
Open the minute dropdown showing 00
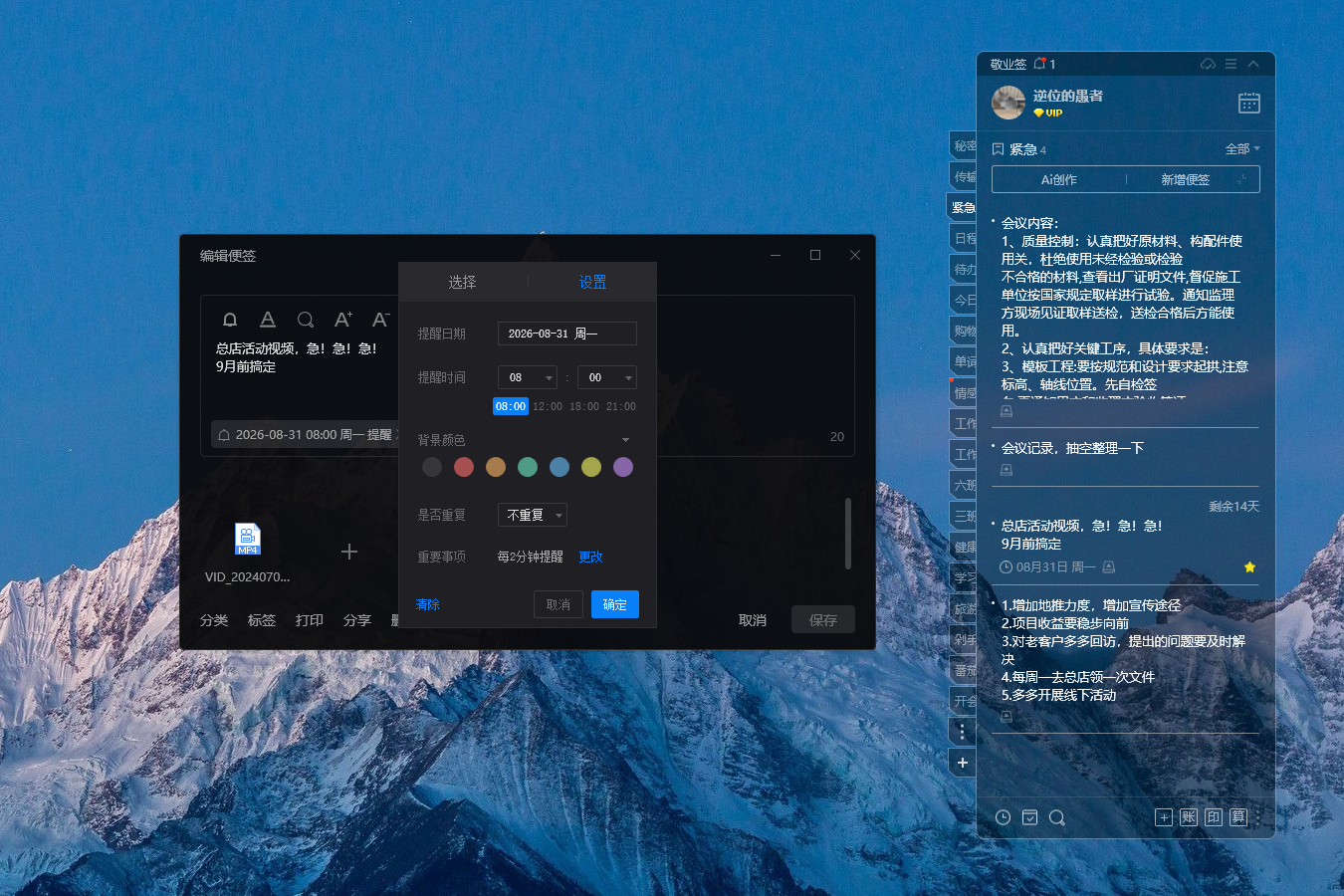coord(607,377)
